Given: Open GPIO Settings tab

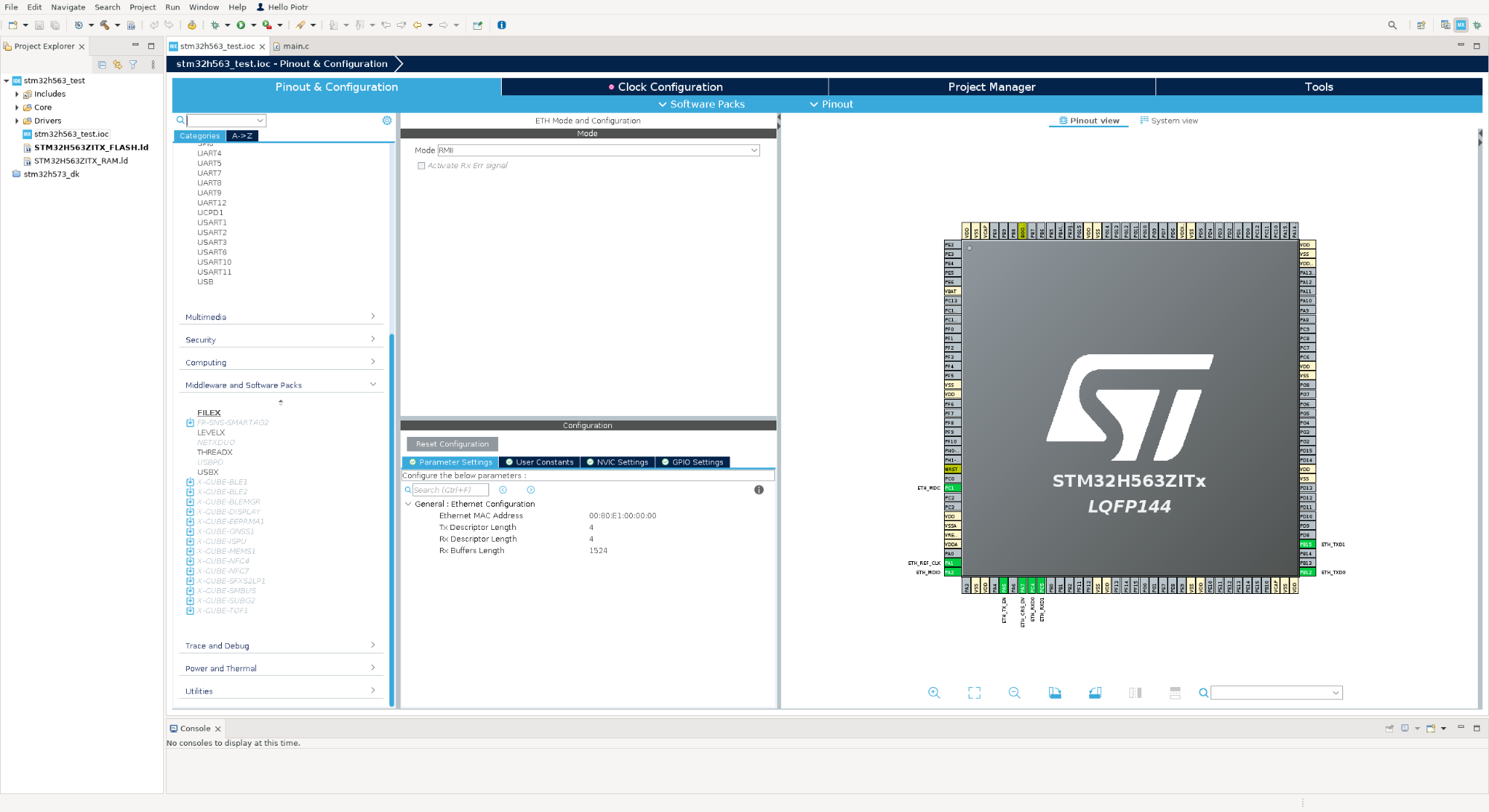Looking at the screenshot, I should pos(692,462).
